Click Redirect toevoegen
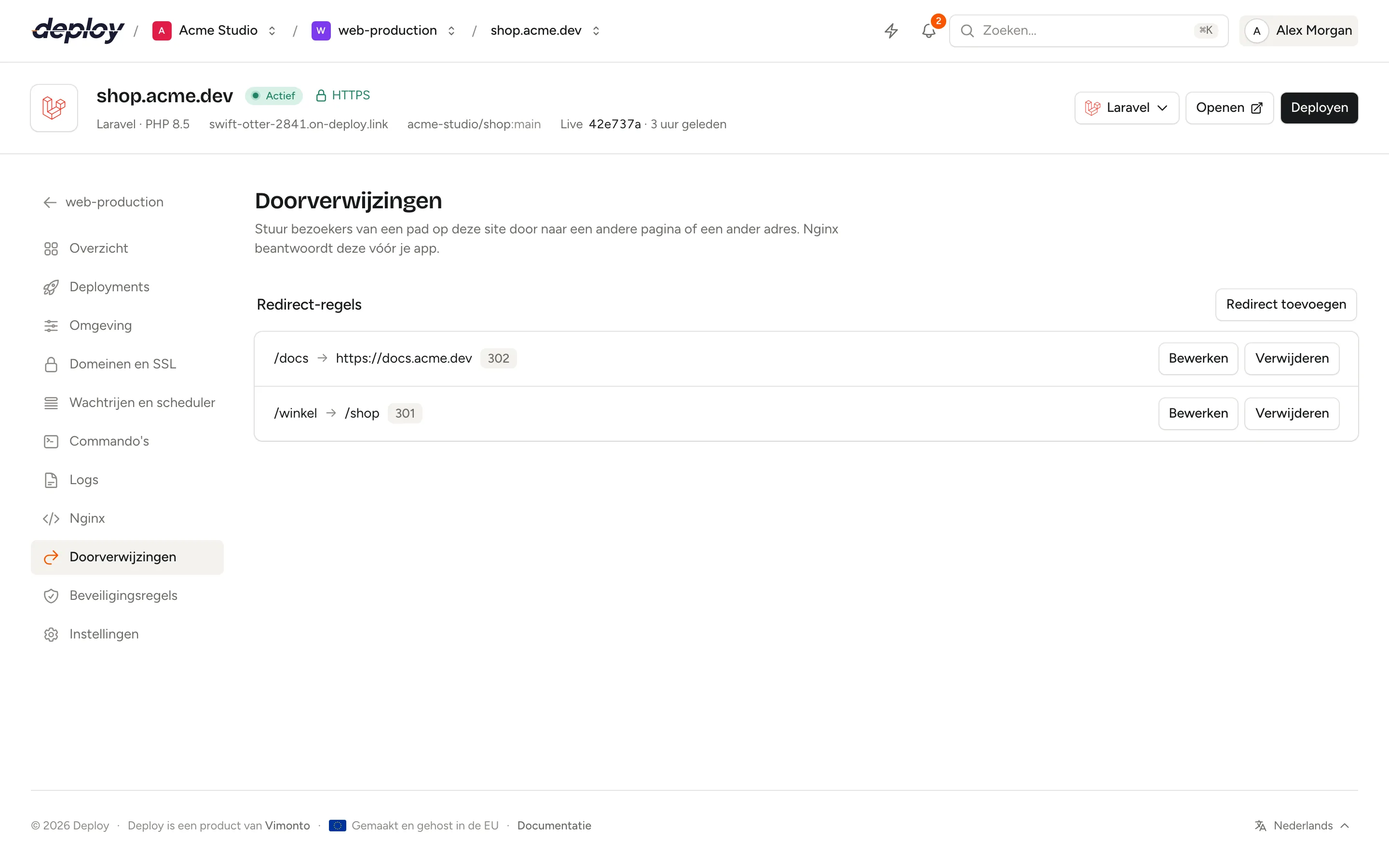 click(1286, 304)
